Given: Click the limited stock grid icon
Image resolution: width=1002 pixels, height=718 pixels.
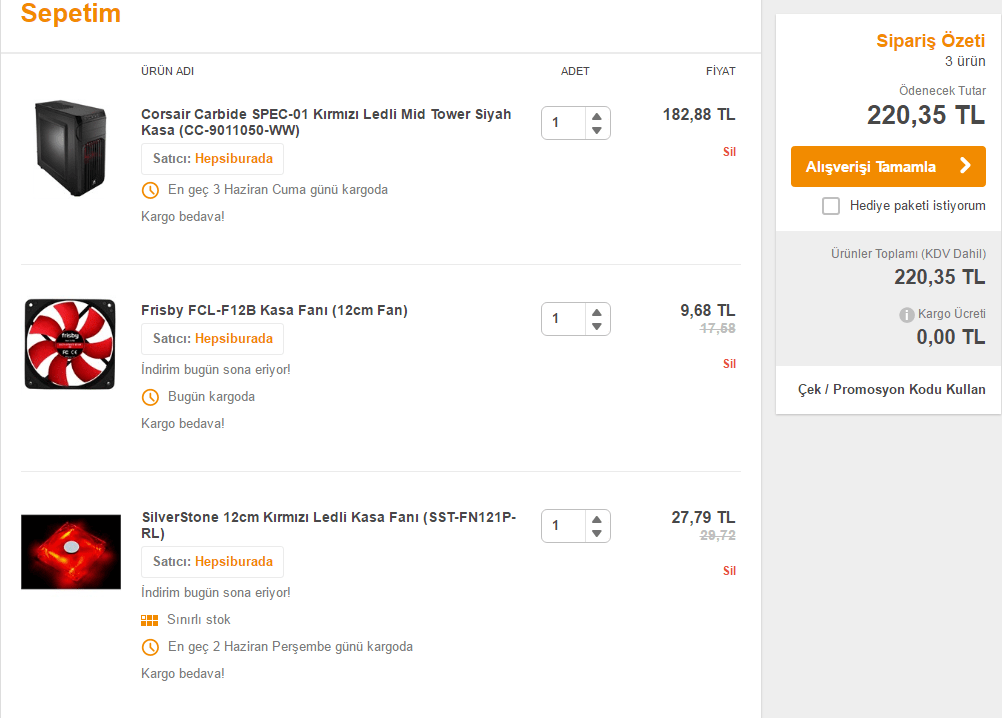Looking at the screenshot, I should pyautogui.click(x=150, y=620).
